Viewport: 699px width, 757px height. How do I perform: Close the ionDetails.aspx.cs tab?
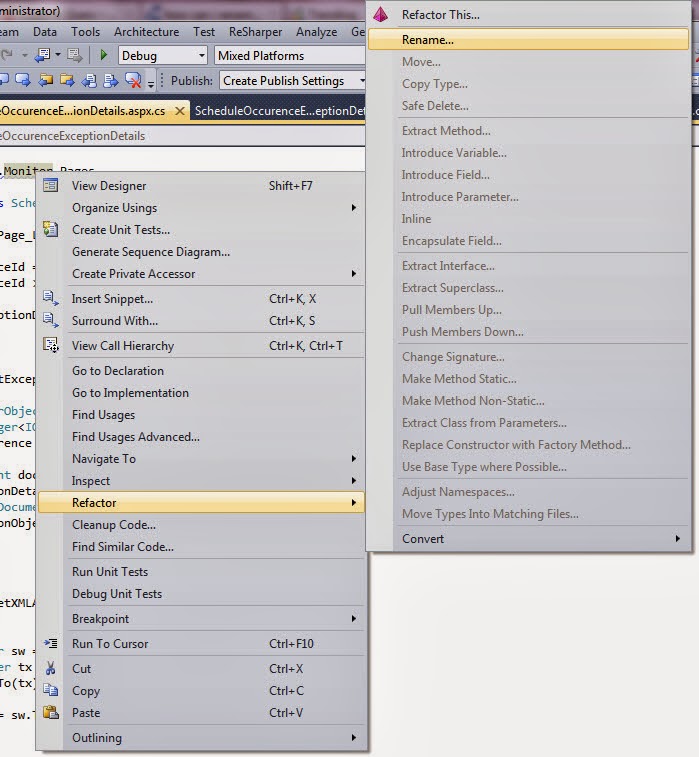pyautogui.click(x=180, y=111)
